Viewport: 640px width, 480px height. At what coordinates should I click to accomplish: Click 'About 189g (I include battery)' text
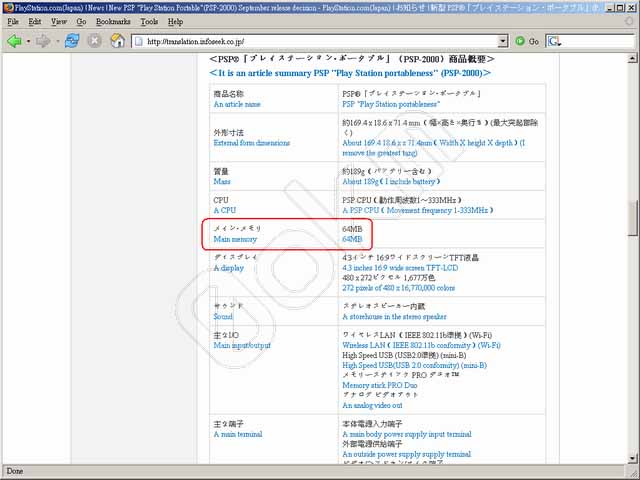[x=391, y=181]
